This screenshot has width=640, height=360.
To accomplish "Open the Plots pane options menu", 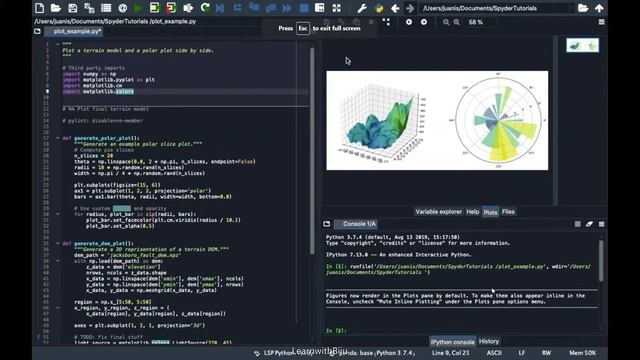I will pos(601,22).
